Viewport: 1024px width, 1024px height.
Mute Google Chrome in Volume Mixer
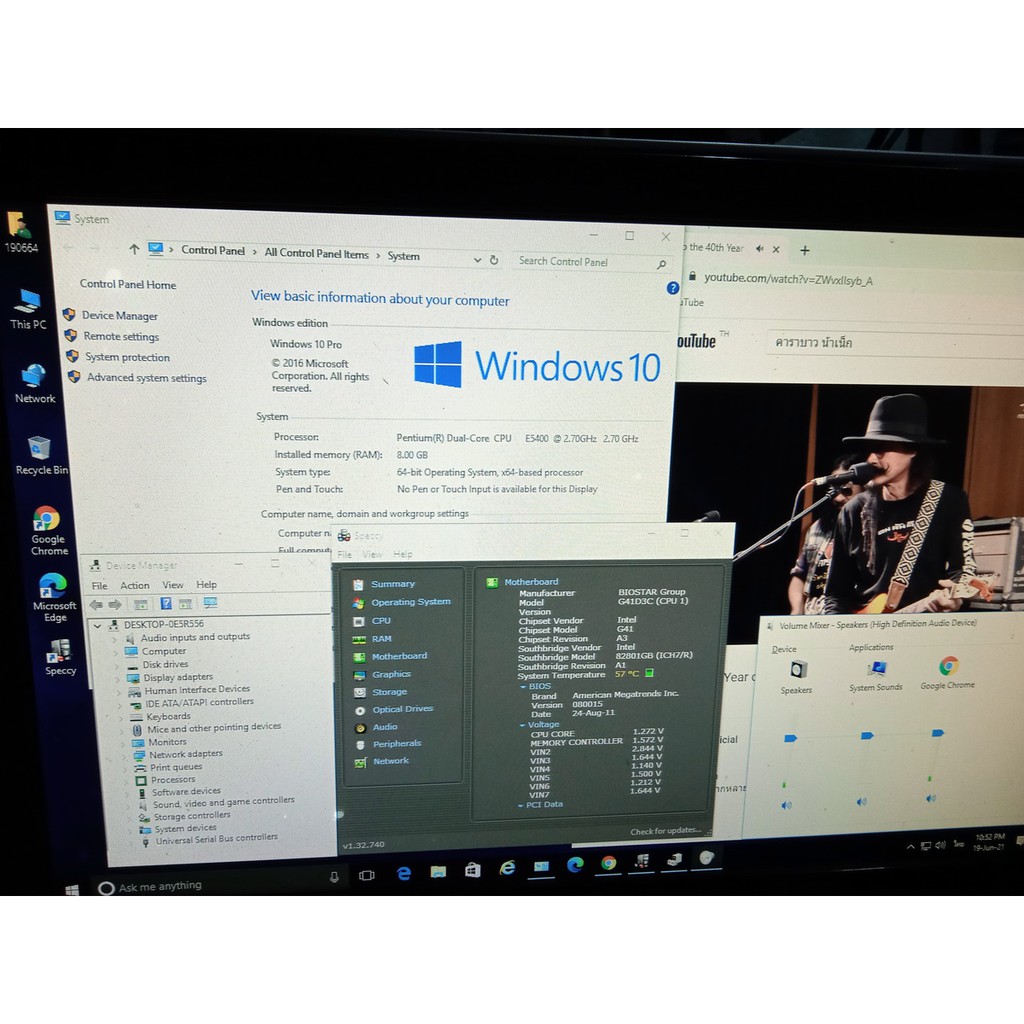(931, 799)
